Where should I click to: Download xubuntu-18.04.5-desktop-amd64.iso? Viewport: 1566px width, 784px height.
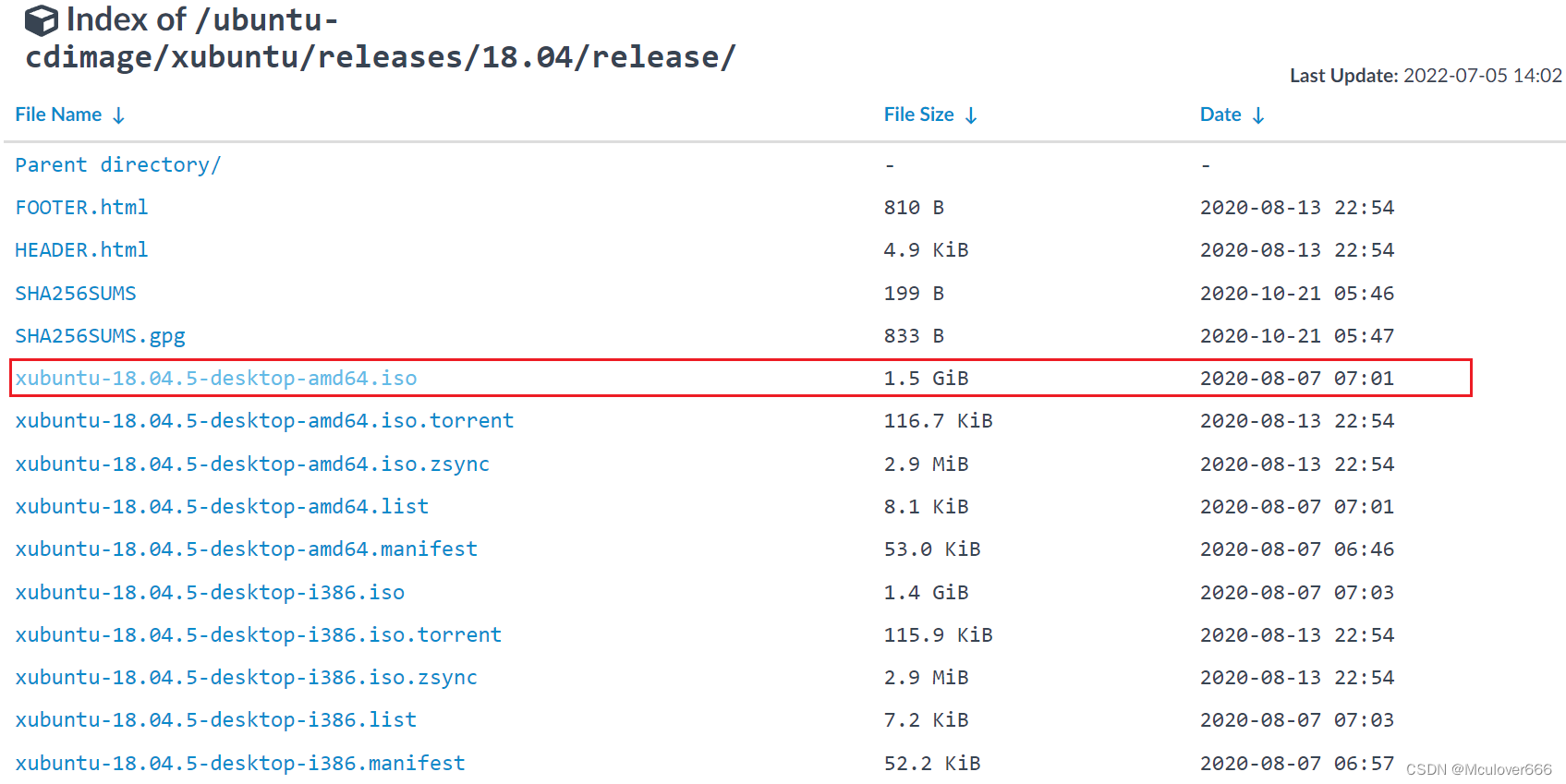click(216, 379)
